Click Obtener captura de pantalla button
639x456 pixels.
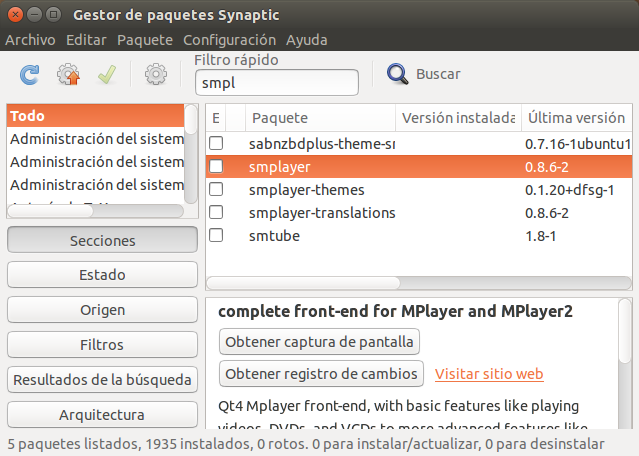(x=319, y=341)
